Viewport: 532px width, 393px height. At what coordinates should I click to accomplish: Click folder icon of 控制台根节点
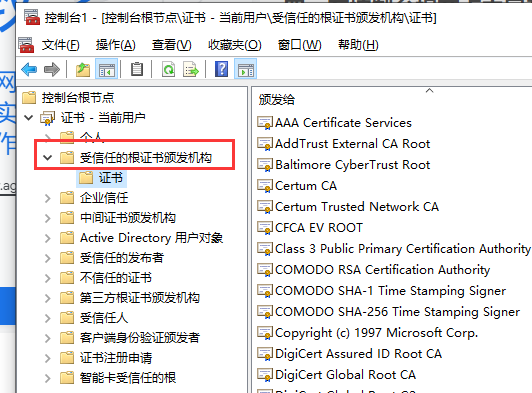pyautogui.click(x=29, y=98)
